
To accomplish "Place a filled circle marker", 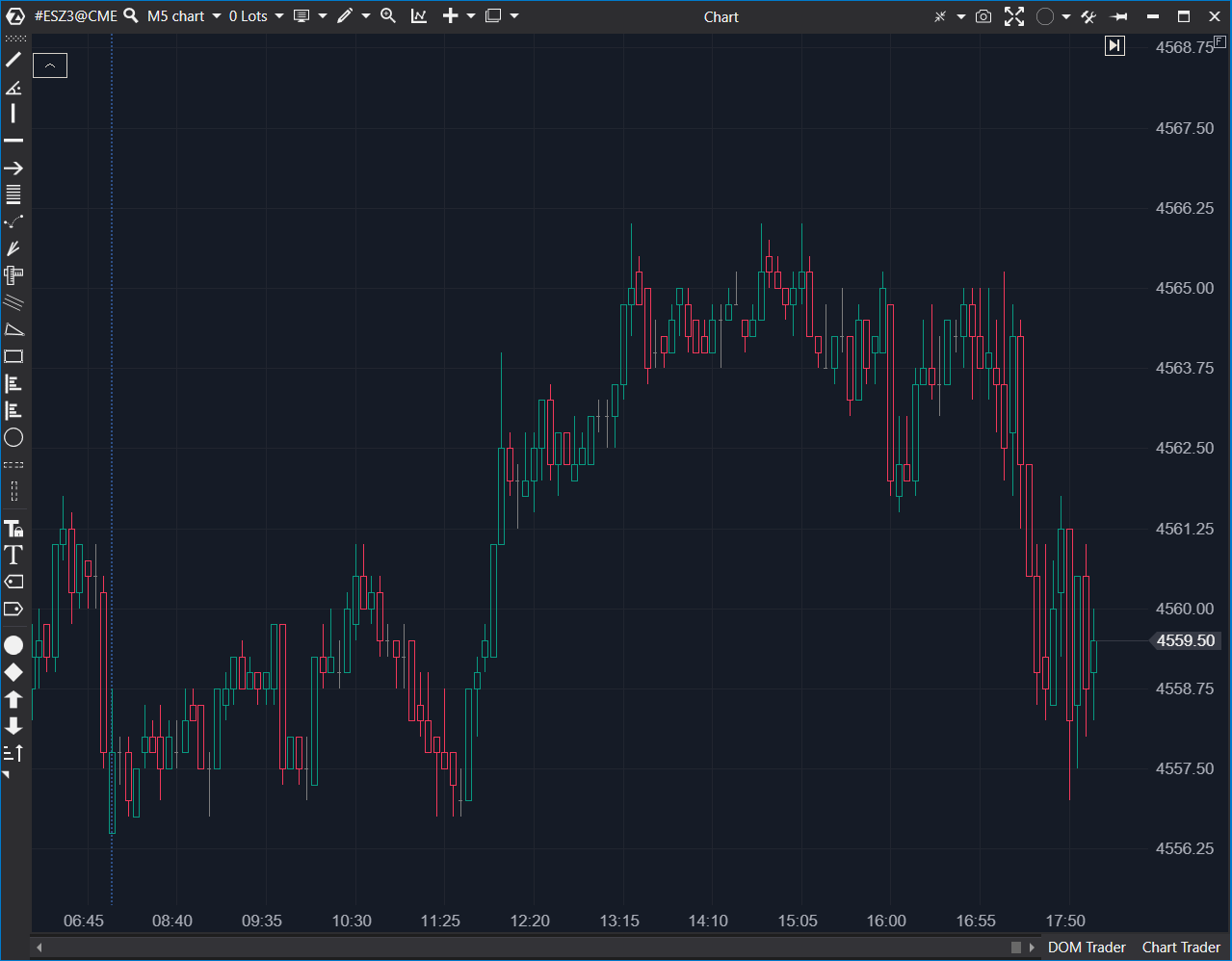I will pyautogui.click(x=13, y=645).
